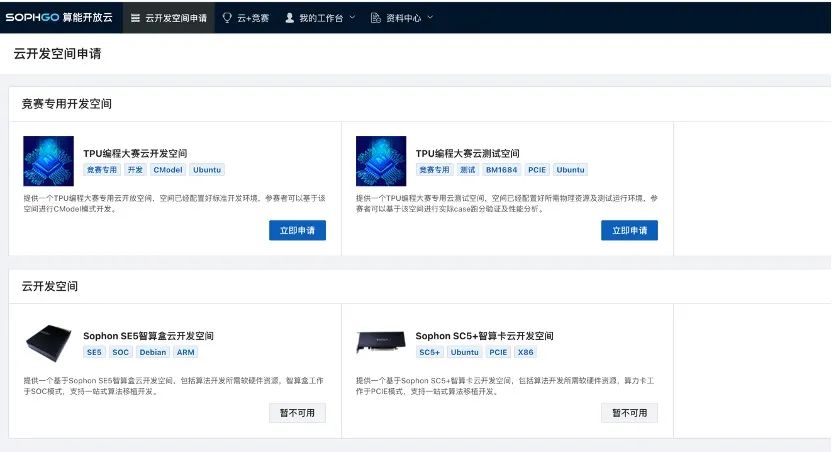Click the PCIE tag on SC5+ card

click(x=498, y=352)
